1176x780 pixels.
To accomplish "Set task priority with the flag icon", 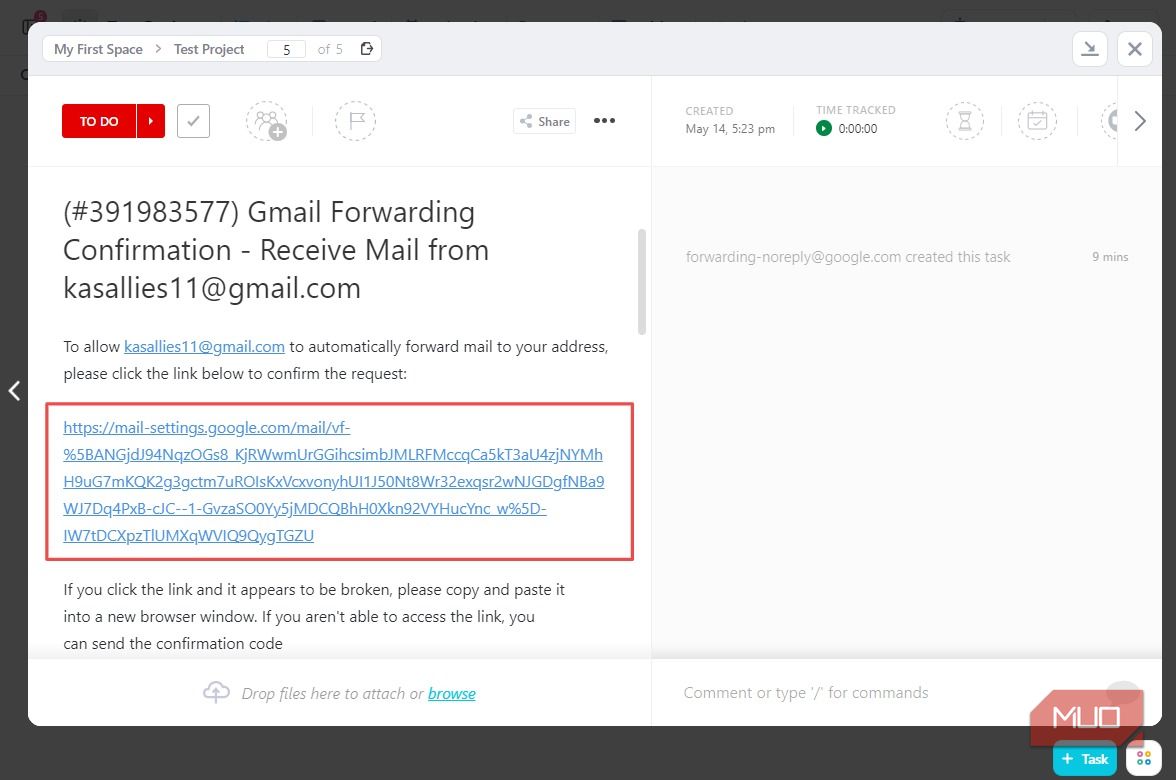I will (356, 121).
